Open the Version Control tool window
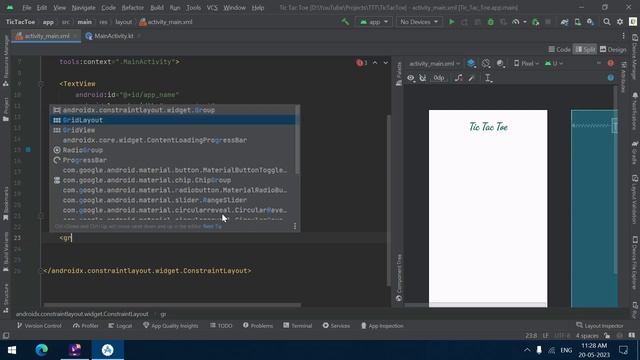Image resolution: width=640 pixels, height=360 pixels. pyautogui.click(x=39, y=326)
